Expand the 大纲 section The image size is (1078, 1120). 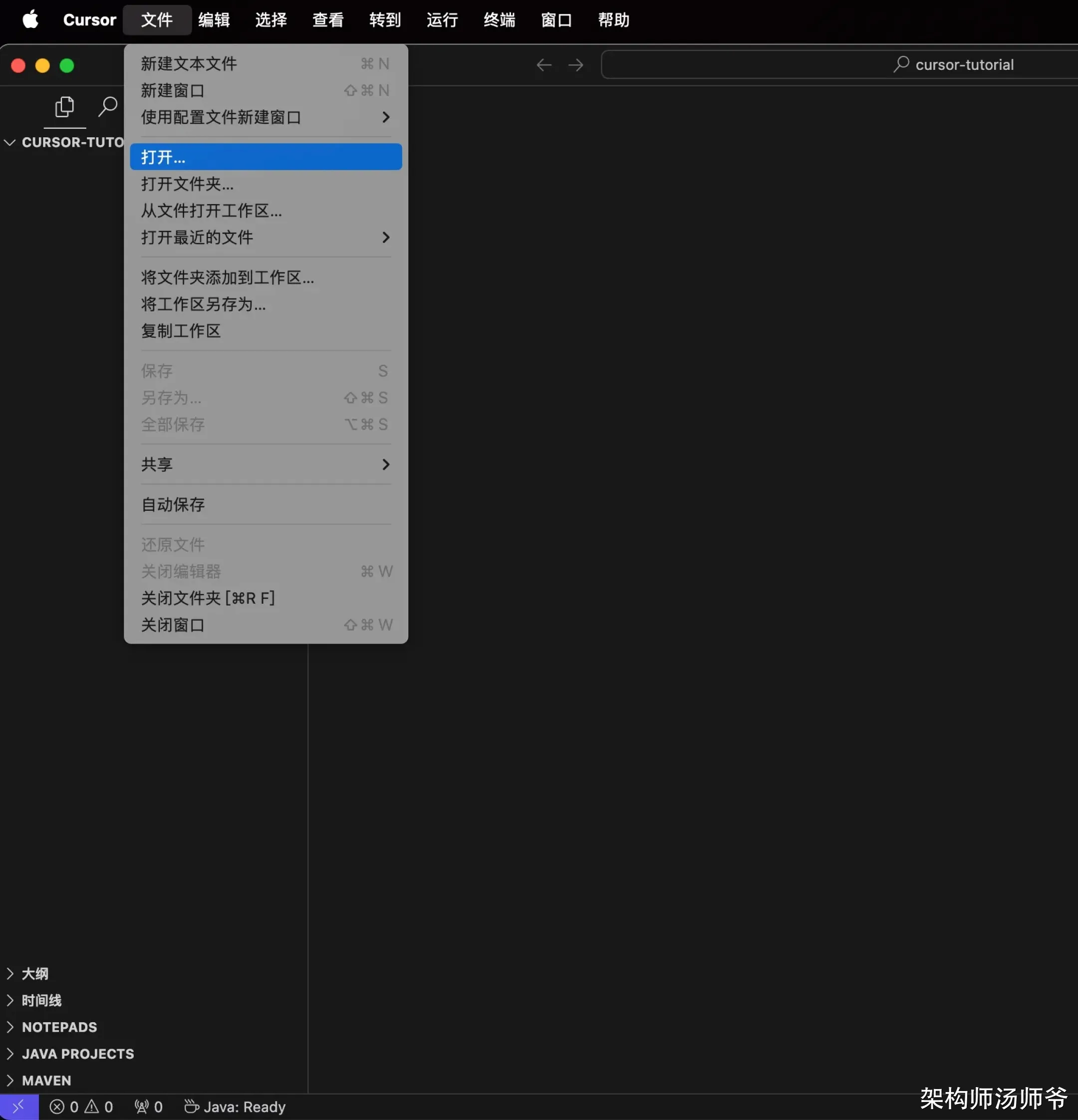35,974
